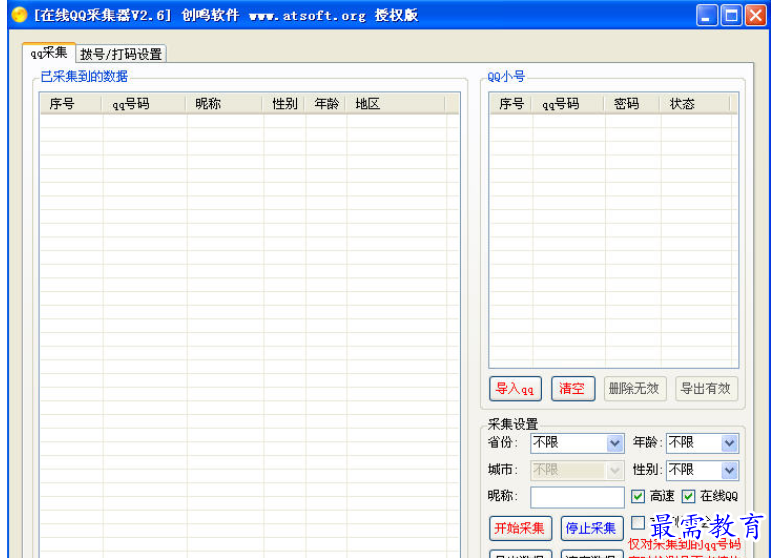Click the 地区 column header

pyautogui.click(x=395, y=104)
